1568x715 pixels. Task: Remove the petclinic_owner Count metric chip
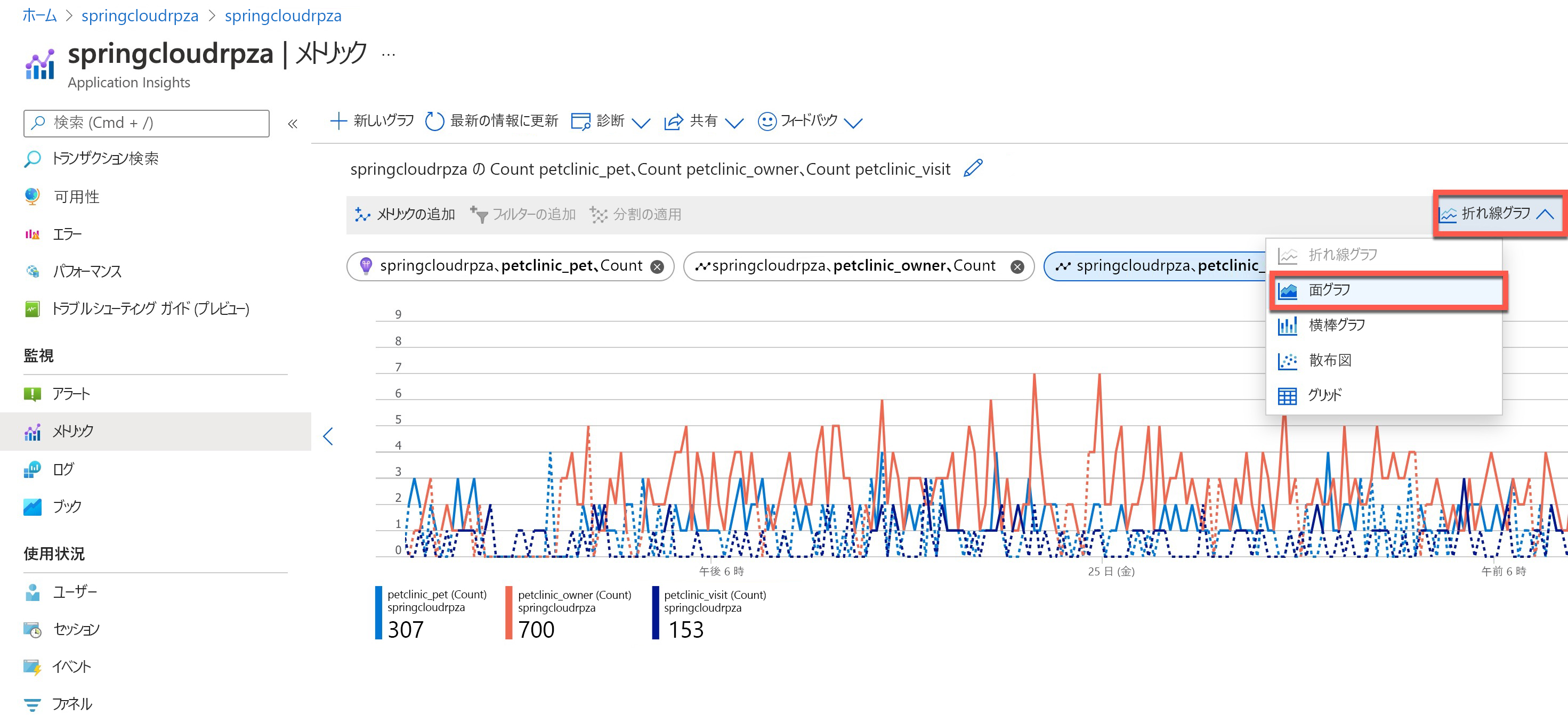coord(1016,266)
